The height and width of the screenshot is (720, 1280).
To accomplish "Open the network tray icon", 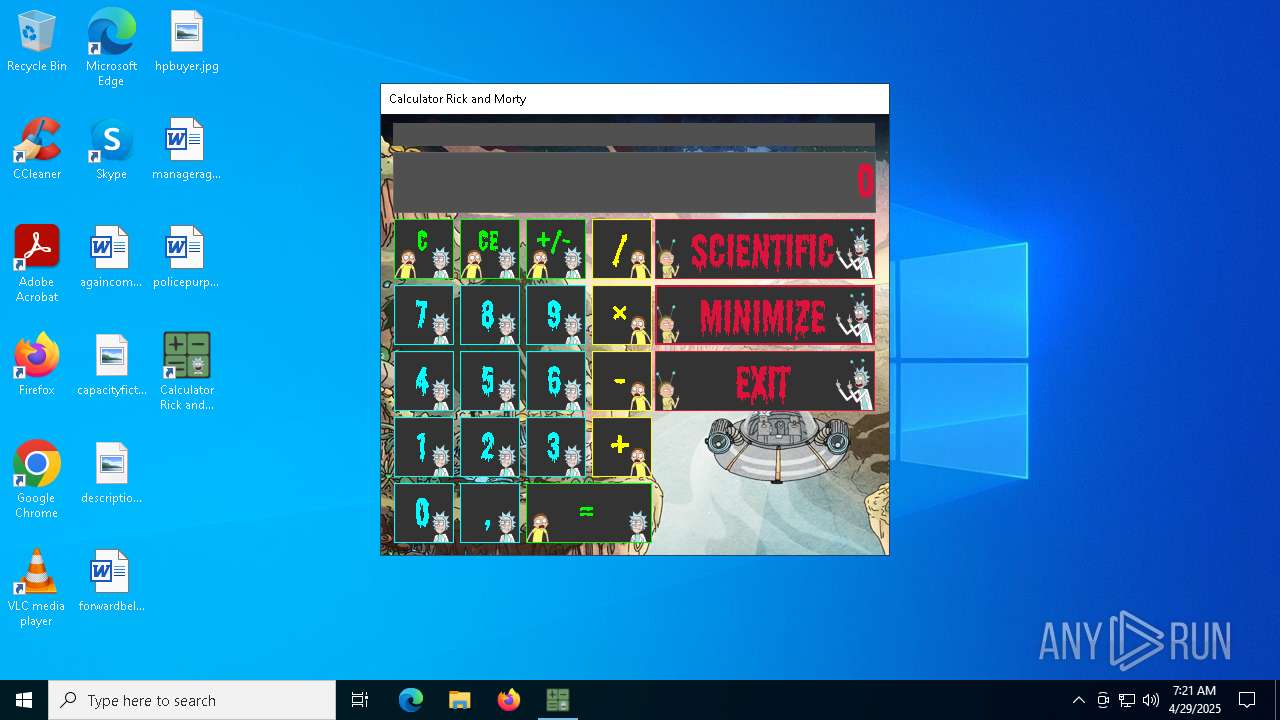I will 1127,700.
